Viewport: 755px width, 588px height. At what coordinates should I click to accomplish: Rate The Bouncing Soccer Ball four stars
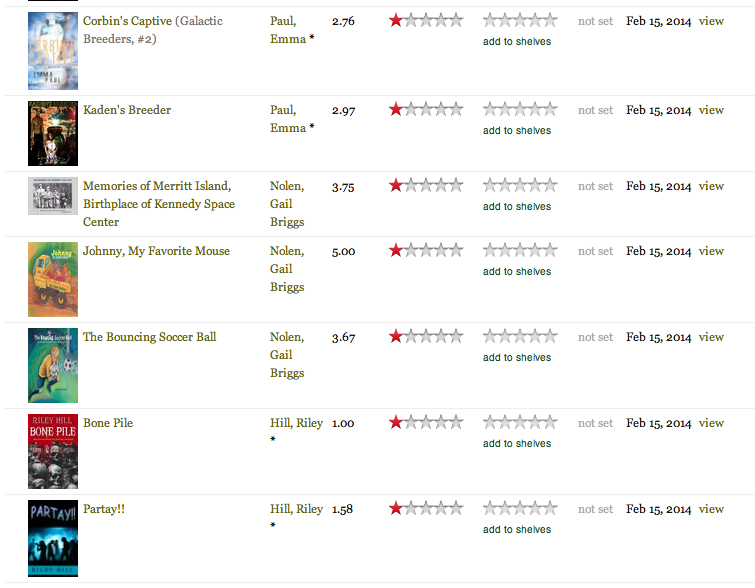coord(535,336)
